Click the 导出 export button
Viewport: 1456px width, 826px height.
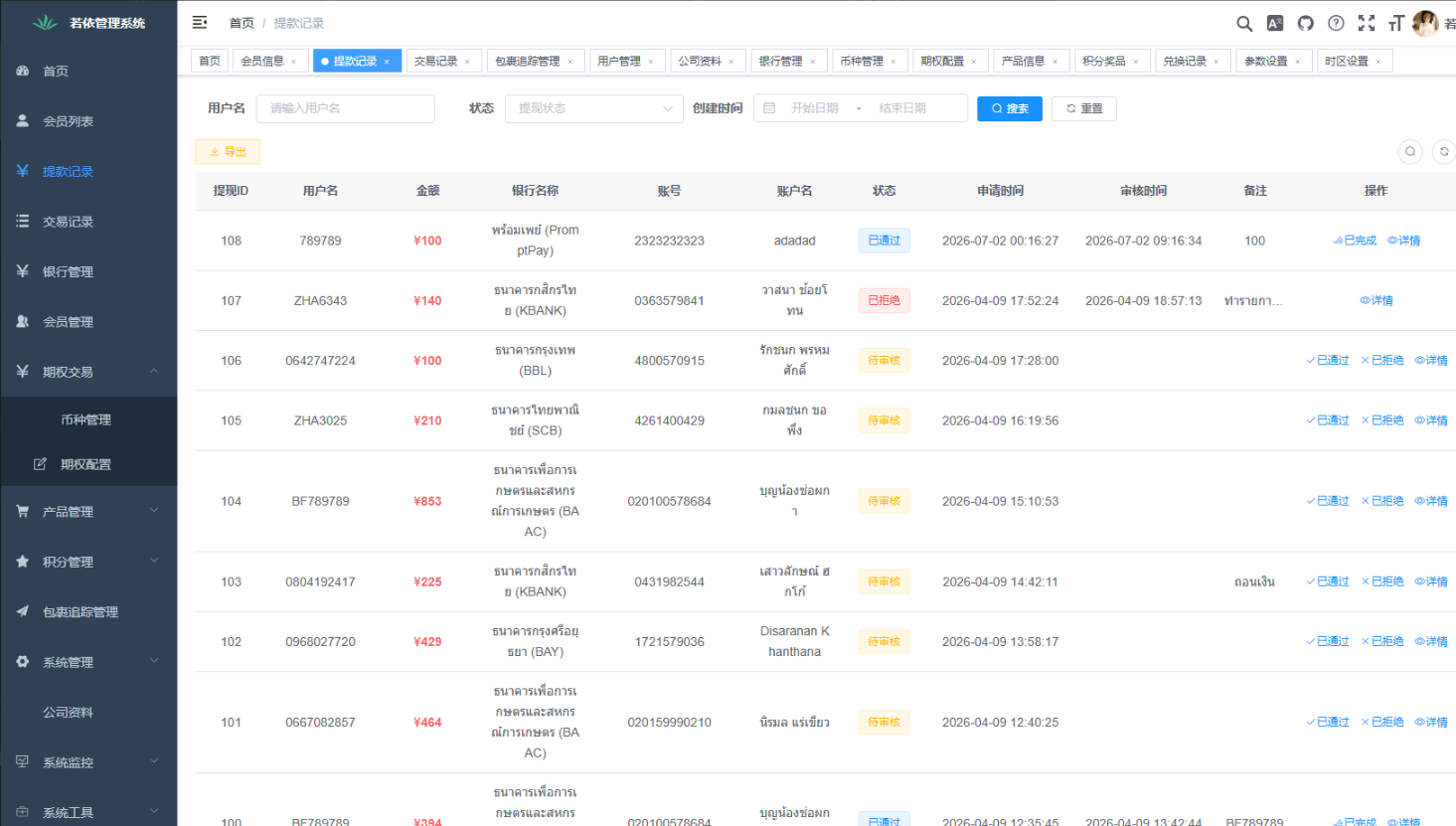228,151
